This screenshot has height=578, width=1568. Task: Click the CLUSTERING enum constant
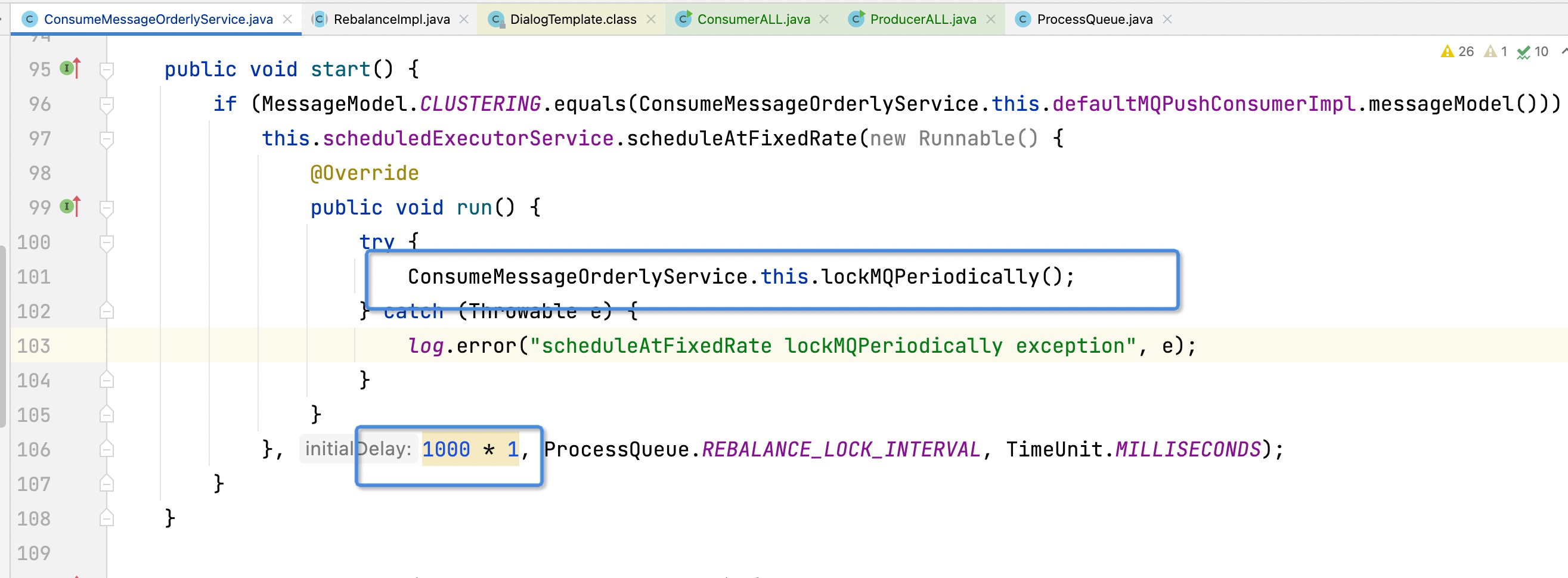point(480,104)
